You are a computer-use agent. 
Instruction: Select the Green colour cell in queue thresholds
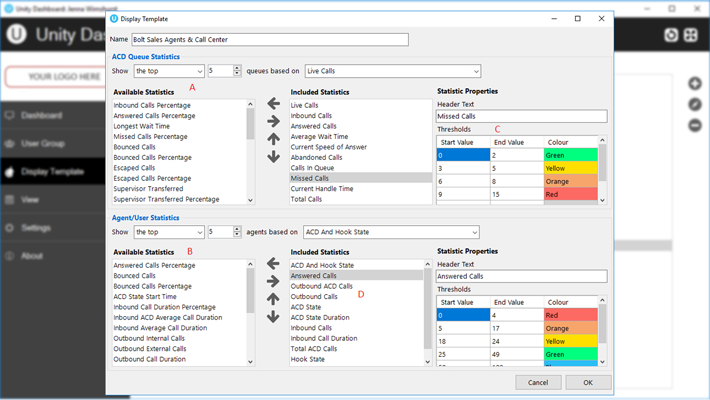coord(571,155)
